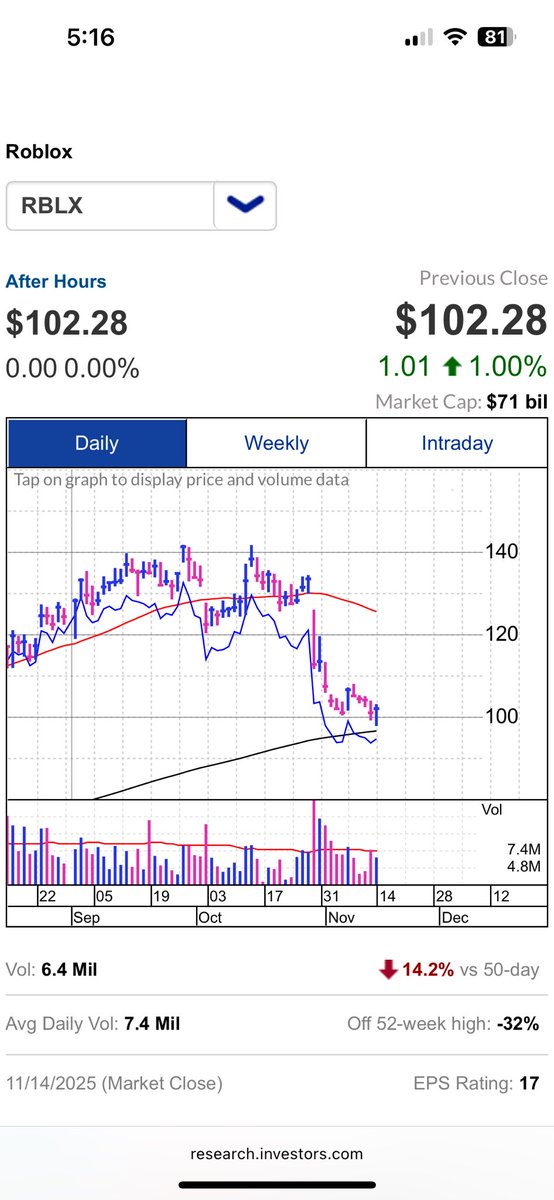This screenshot has width=554, height=1200.
Task: Click the Previous Close label
Action: [483, 279]
